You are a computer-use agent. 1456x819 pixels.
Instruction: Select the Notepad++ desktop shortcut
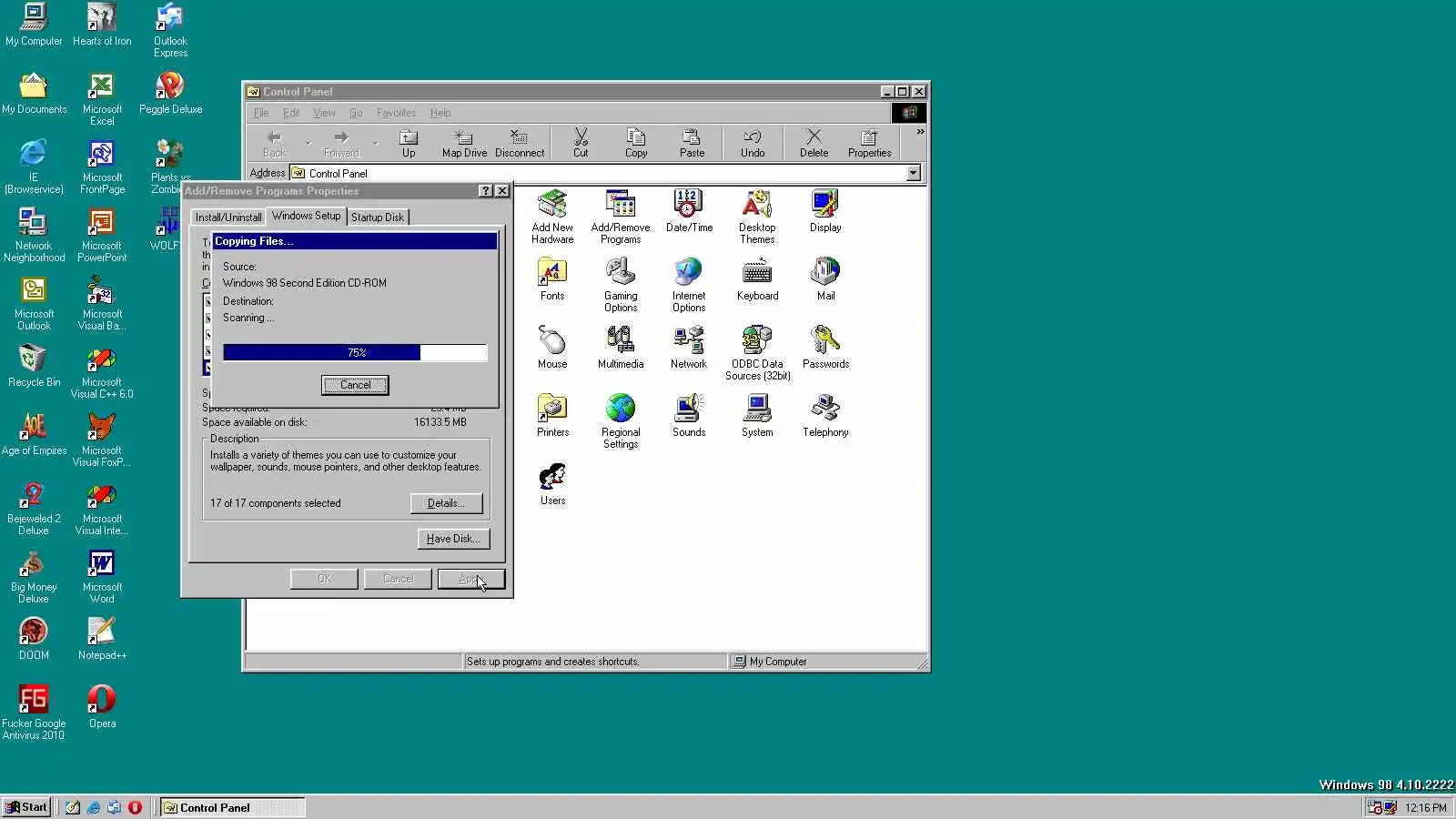(102, 639)
